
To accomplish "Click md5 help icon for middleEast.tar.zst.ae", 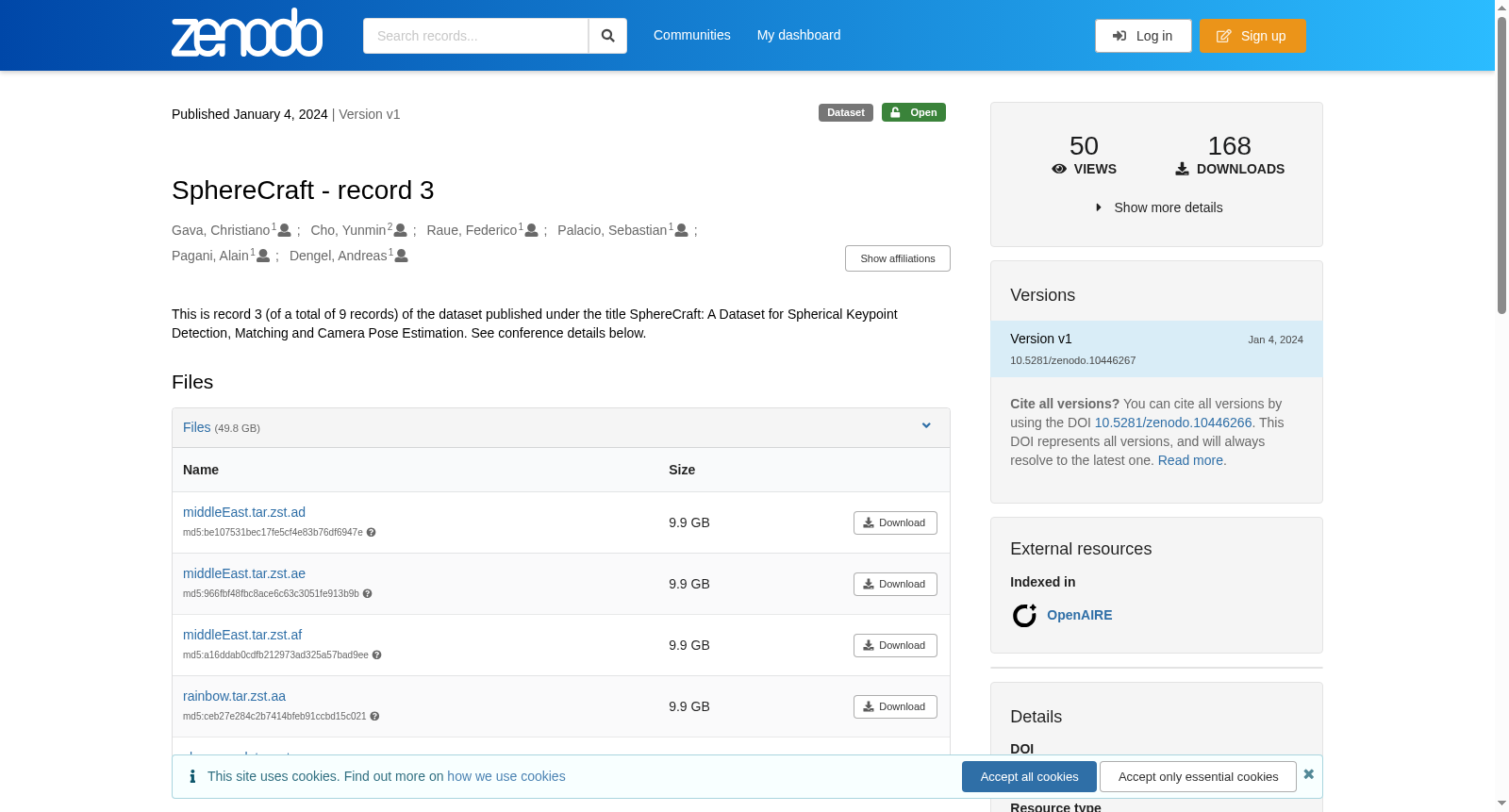I will coord(368,594).
